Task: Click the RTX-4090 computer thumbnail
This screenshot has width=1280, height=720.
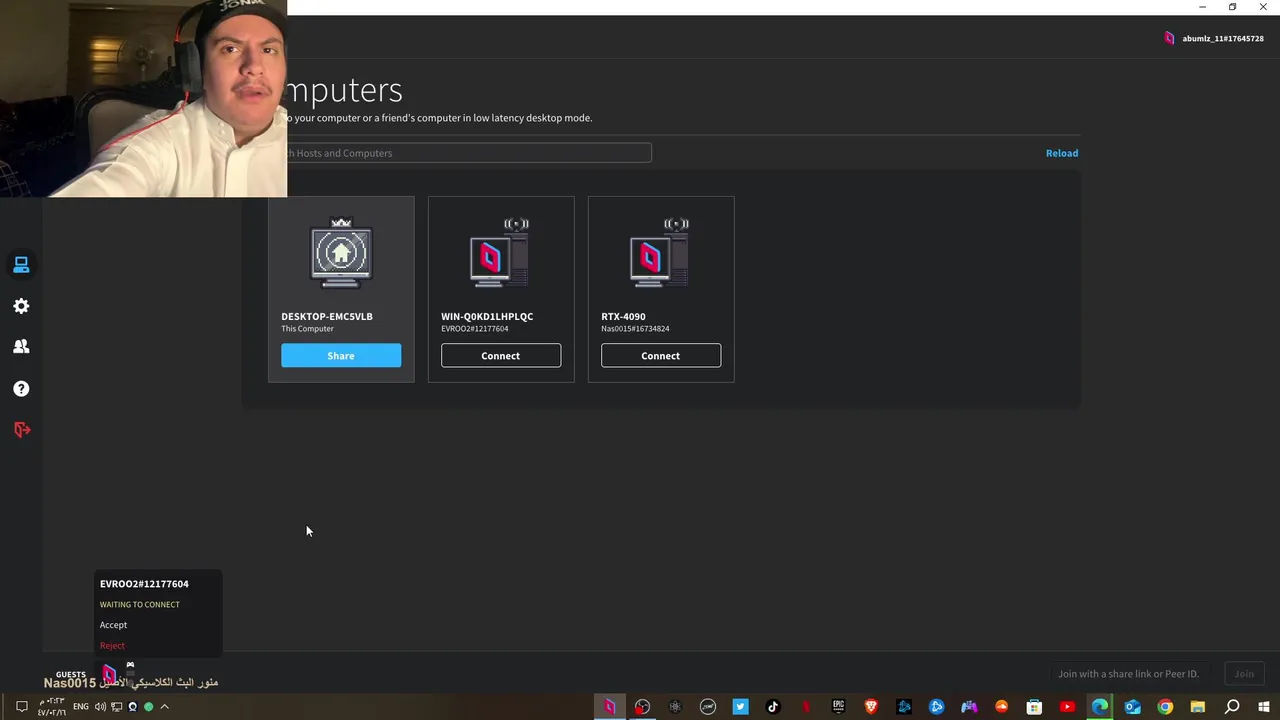Action: point(659,254)
